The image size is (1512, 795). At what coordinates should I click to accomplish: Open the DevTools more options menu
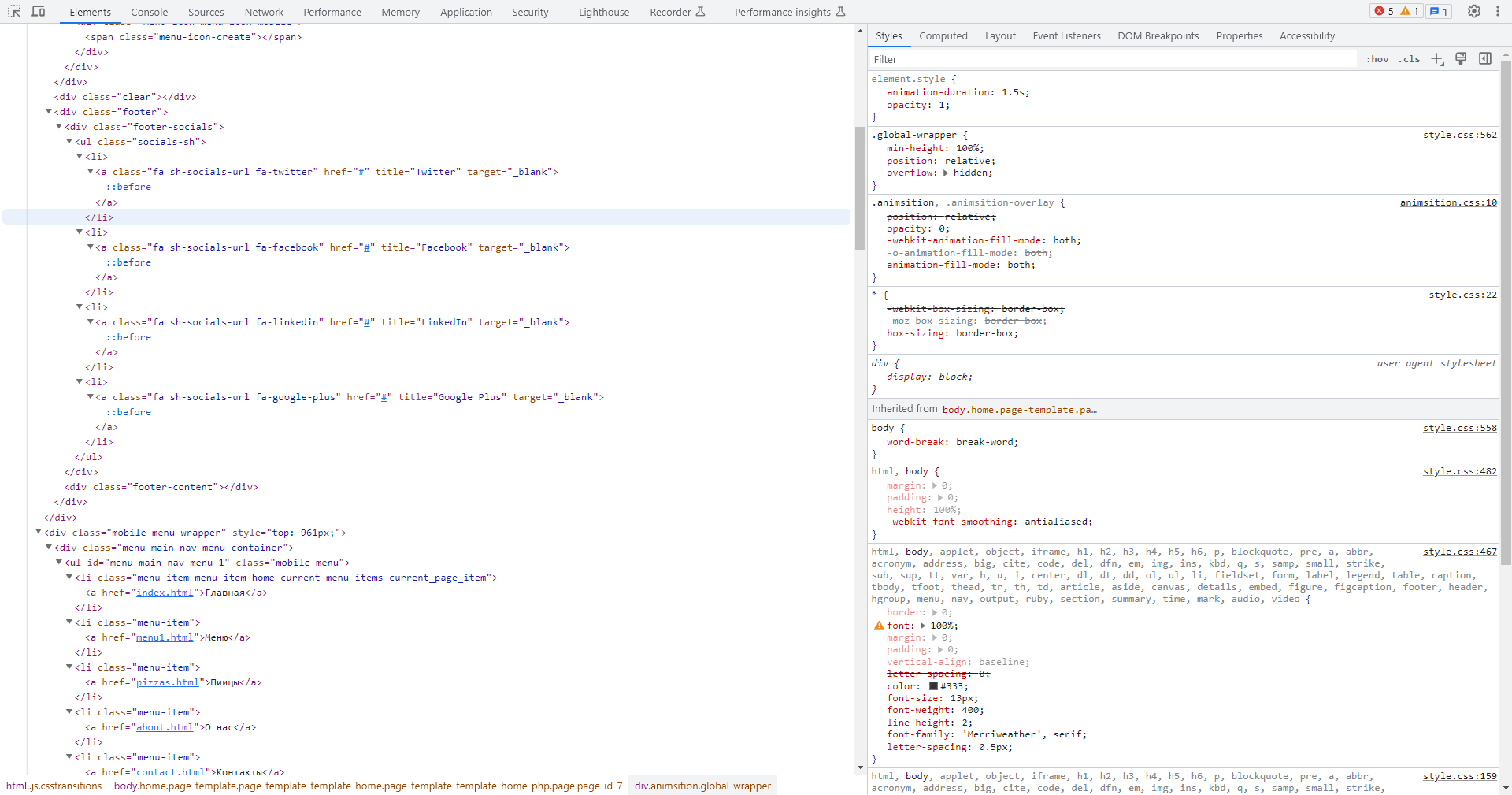(1498, 12)
